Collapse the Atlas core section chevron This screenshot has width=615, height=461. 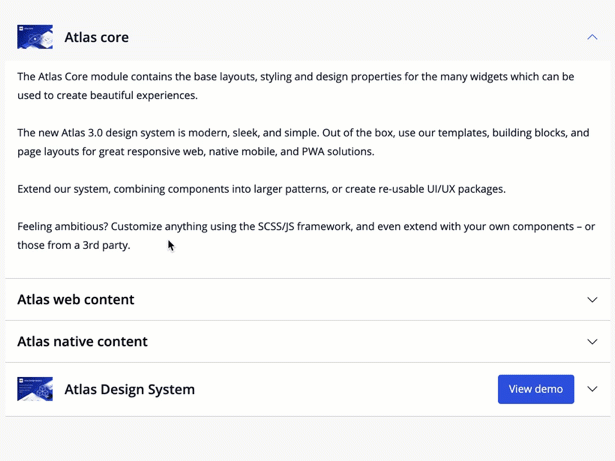[592, 37]
